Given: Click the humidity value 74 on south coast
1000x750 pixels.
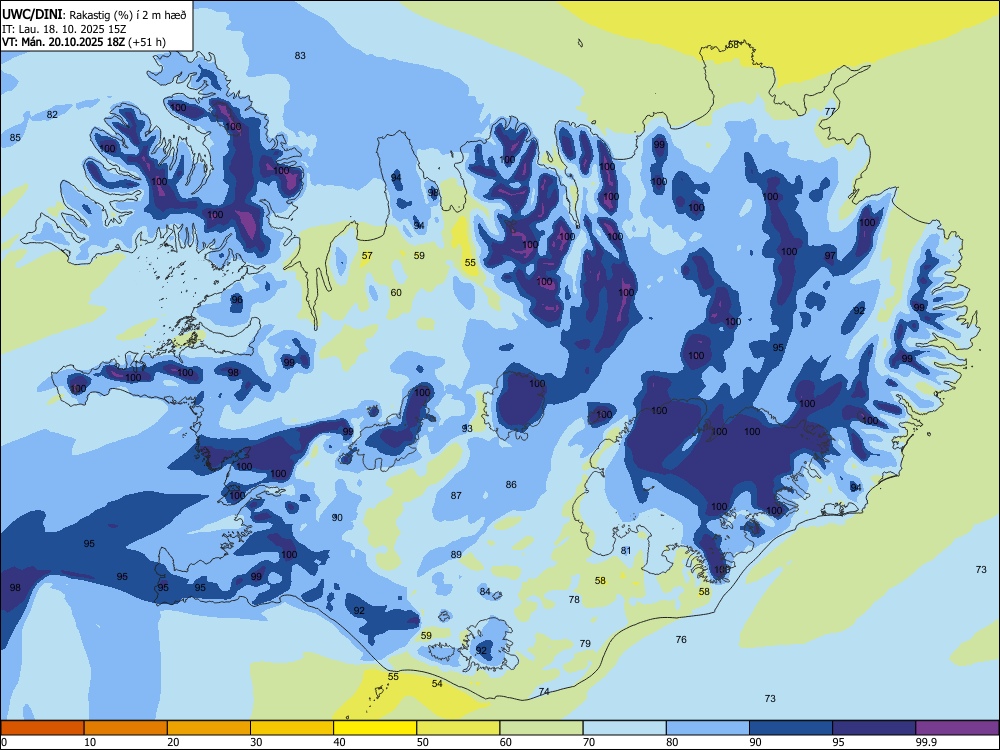Looking at the screenshot, I should [x=543, y=691].
